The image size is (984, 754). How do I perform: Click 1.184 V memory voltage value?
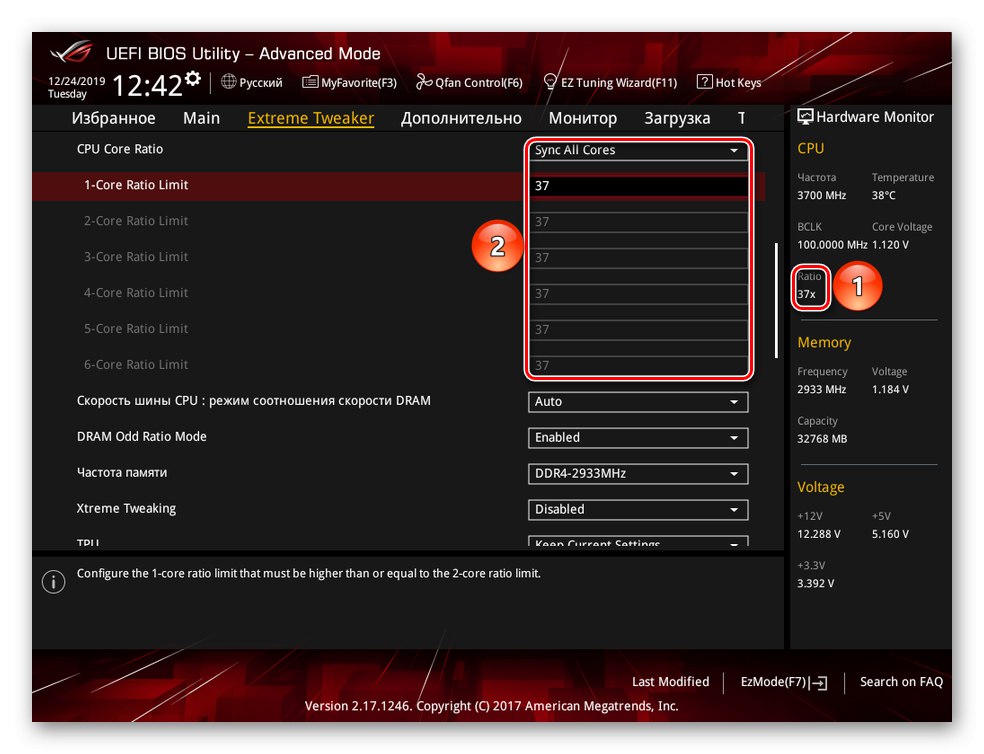click(x=890, y=389)
